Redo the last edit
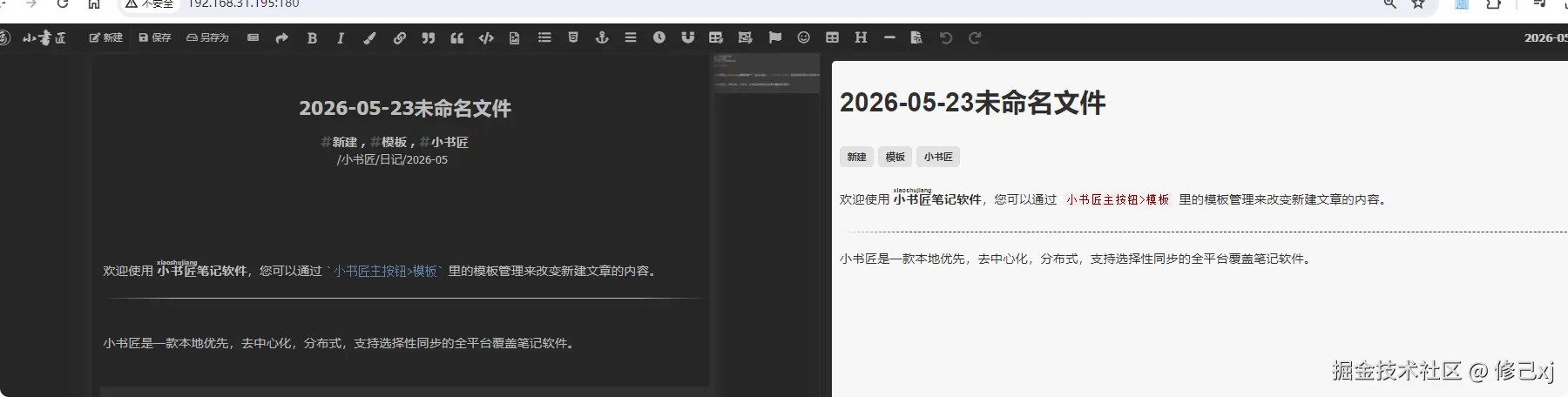Viewport: 1568px width, 397px height. coord(975,37)
